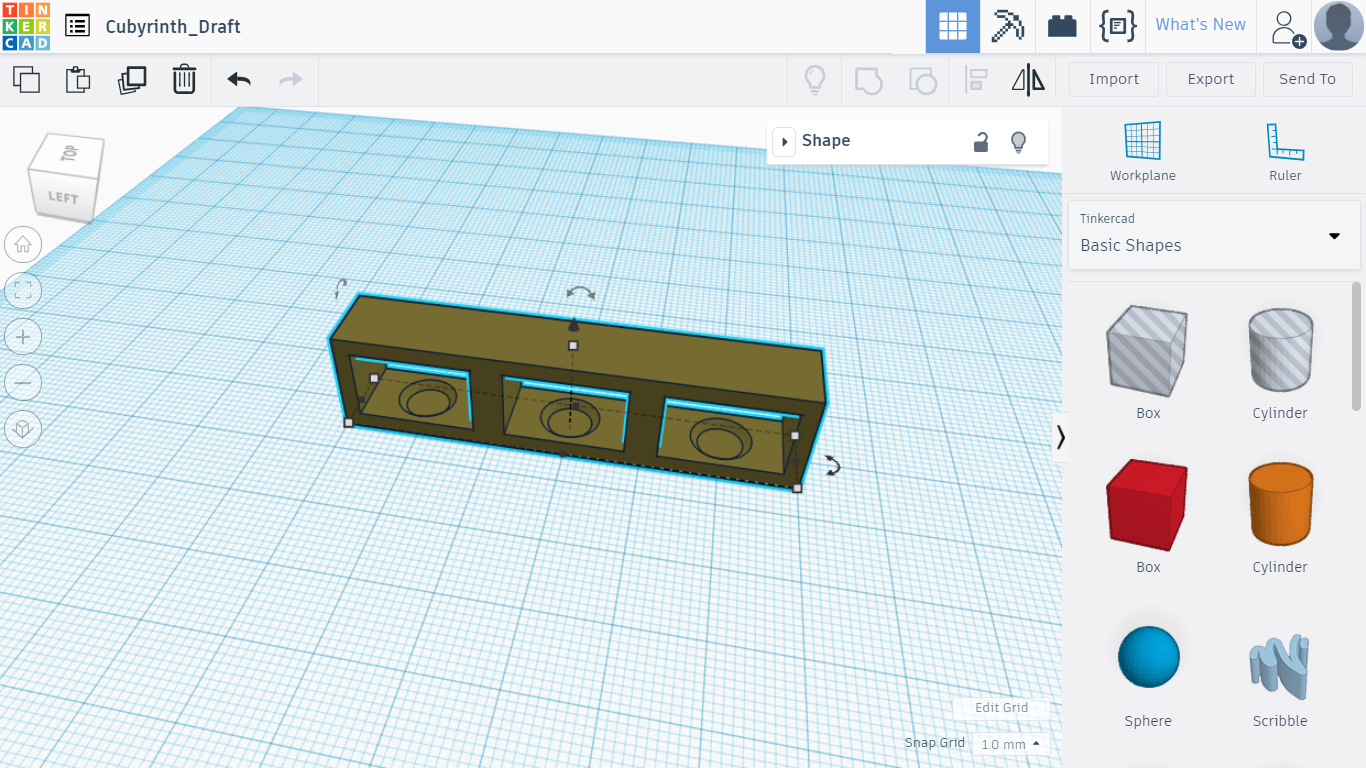
Task: Open the design list icon
Action: [77, 26]
